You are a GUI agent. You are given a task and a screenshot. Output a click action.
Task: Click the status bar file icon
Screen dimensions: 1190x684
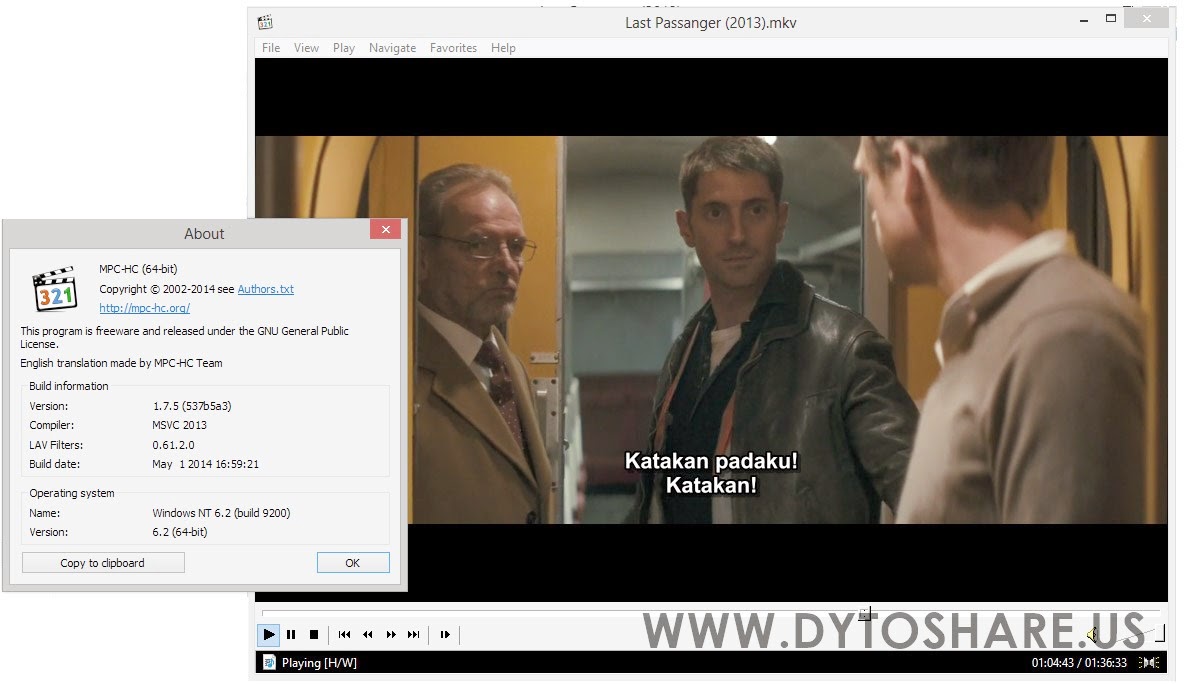point(269,663)
